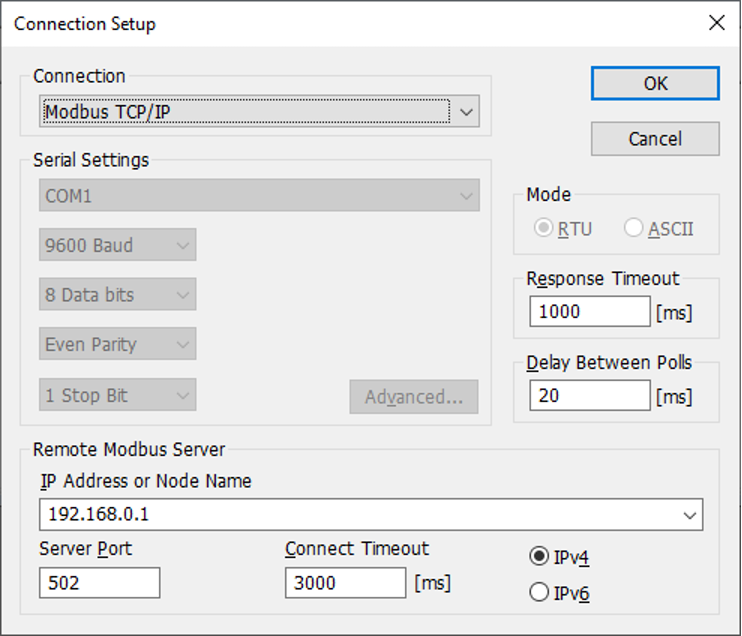The height and width of the screenshot is (636, 742).
Task: Click the Advanced... serial settings button
Action: (x=414, y=397)
